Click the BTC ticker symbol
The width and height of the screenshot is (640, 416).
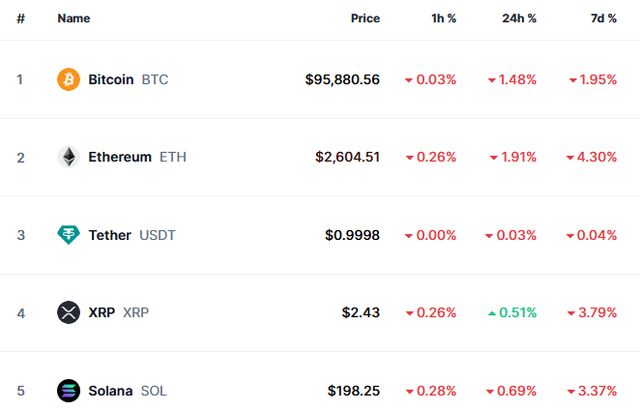point(155,79)
